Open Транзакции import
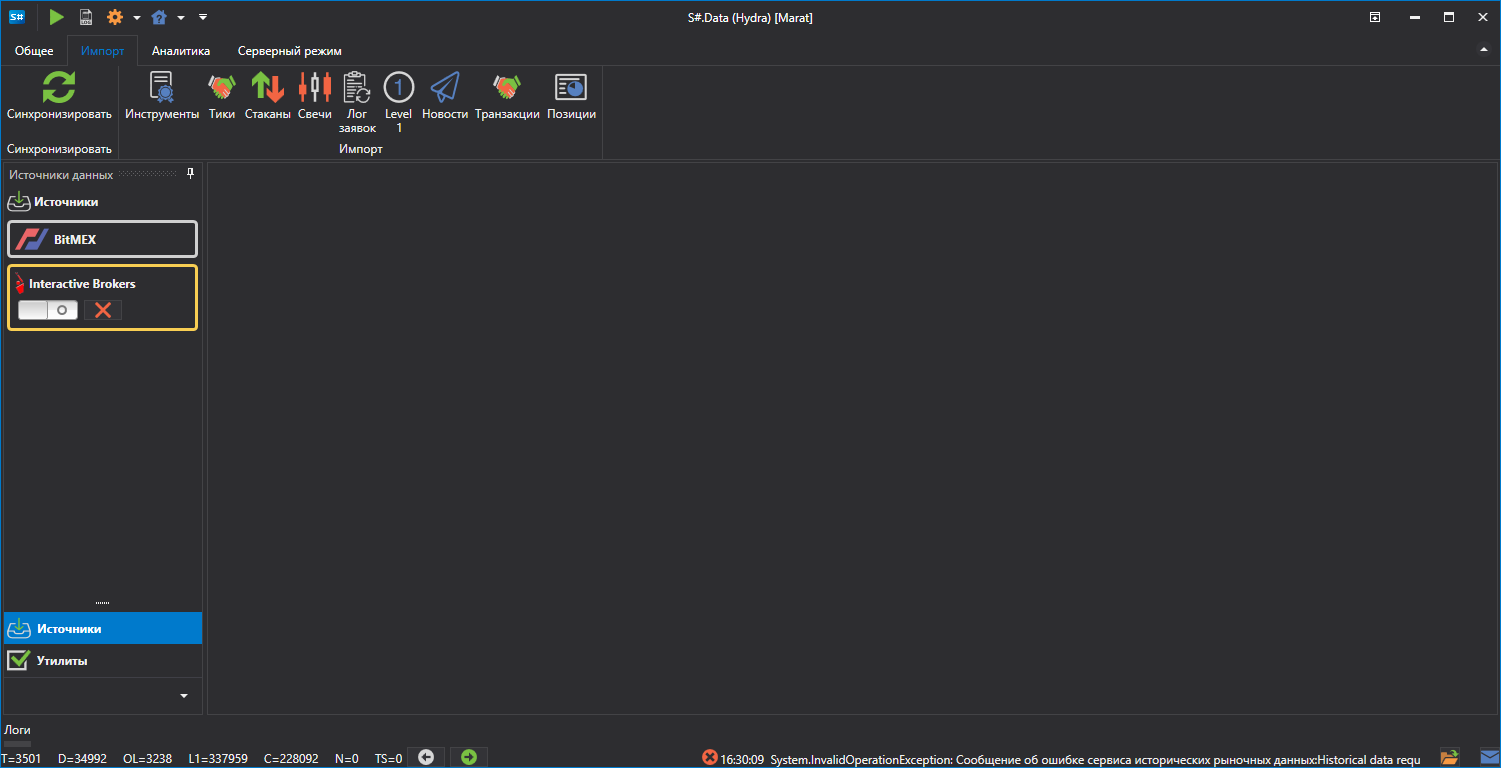 [507, 96]
